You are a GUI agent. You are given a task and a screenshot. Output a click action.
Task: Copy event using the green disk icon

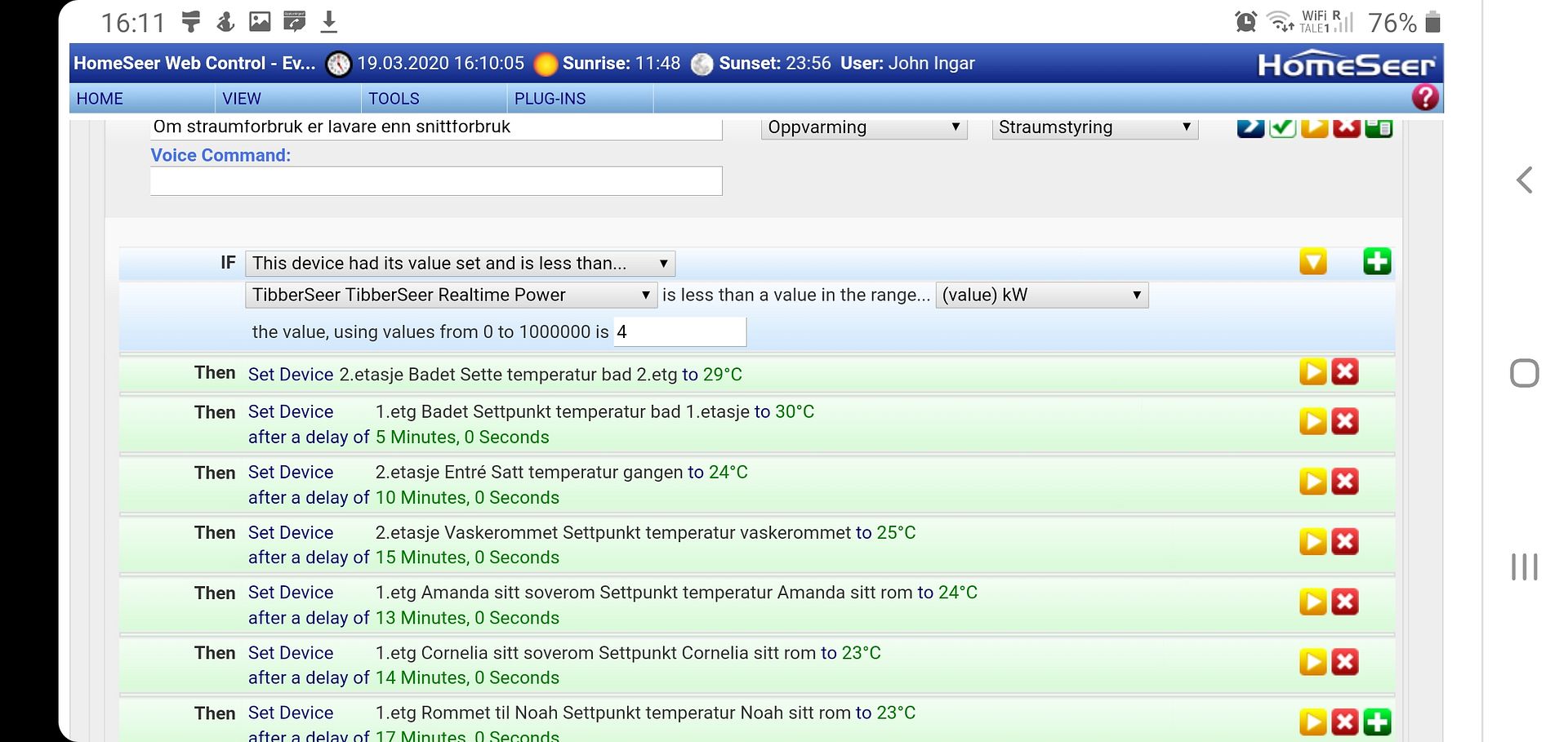tap(1378, 127)
